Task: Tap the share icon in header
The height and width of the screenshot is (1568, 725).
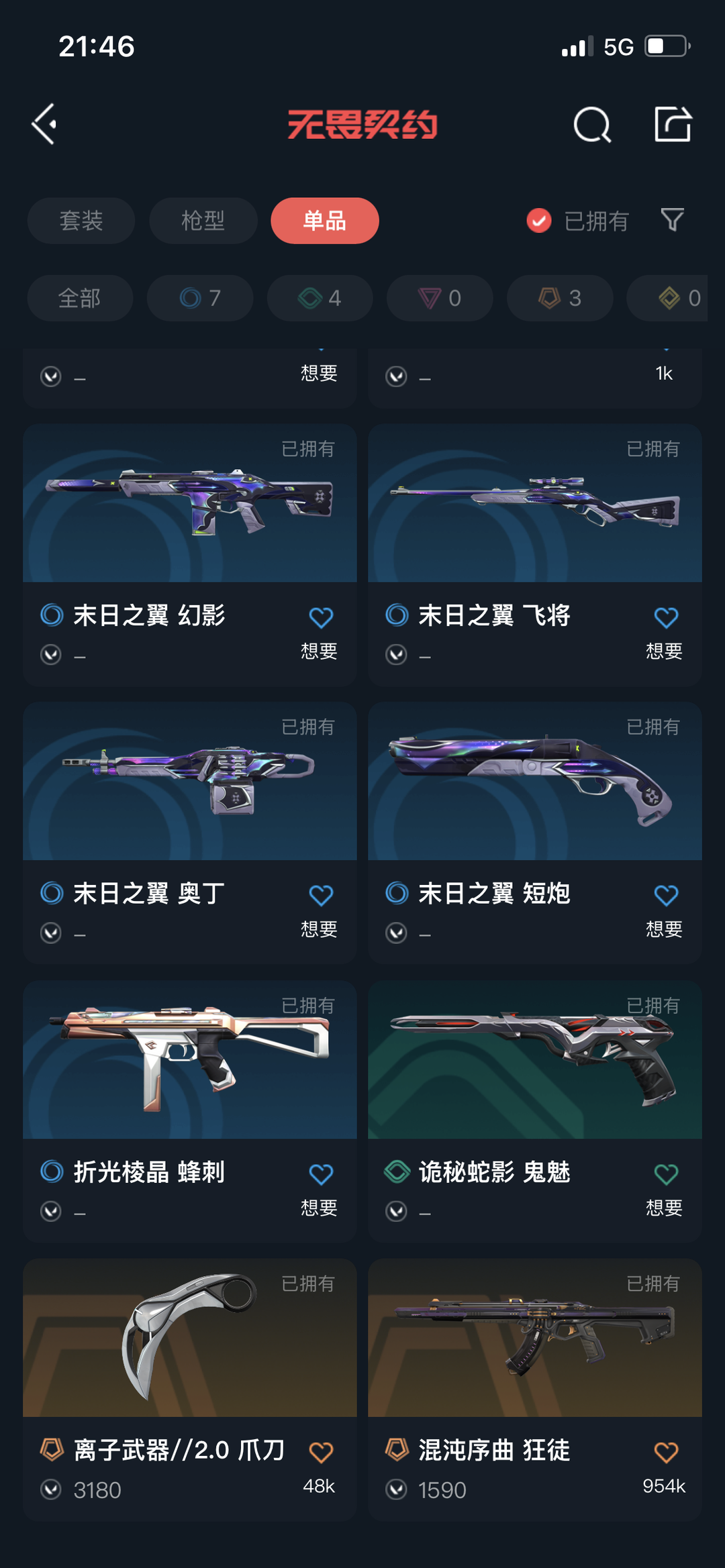Action: [x=673, y=124]
